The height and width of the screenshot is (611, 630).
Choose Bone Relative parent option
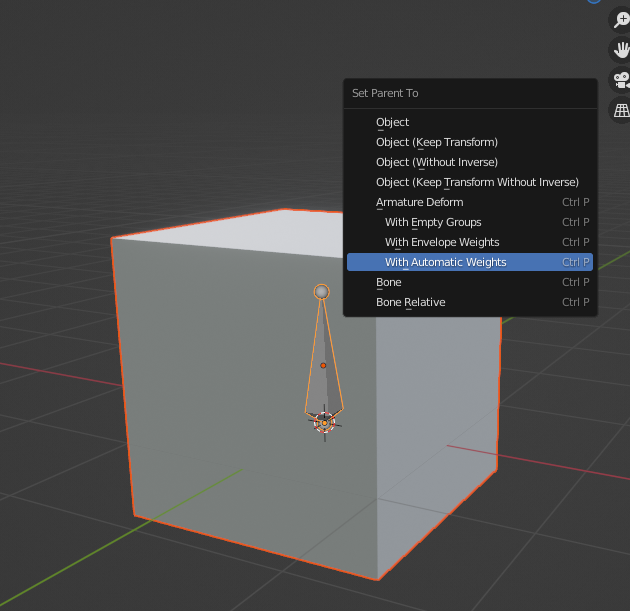(410, 302)
